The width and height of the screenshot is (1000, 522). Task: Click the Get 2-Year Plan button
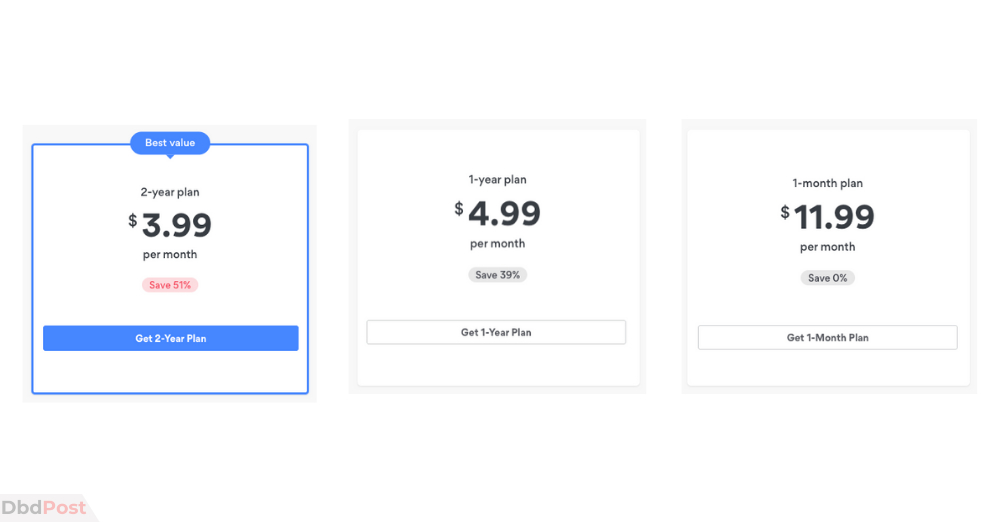pyautogui.click(x=170, y=338)
